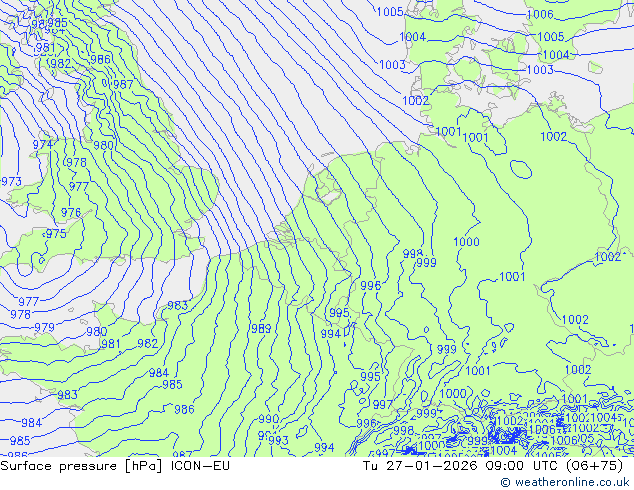This screenshot has height=490, width=634.
Task: Click the 993 isobar label
Action: 278,440
